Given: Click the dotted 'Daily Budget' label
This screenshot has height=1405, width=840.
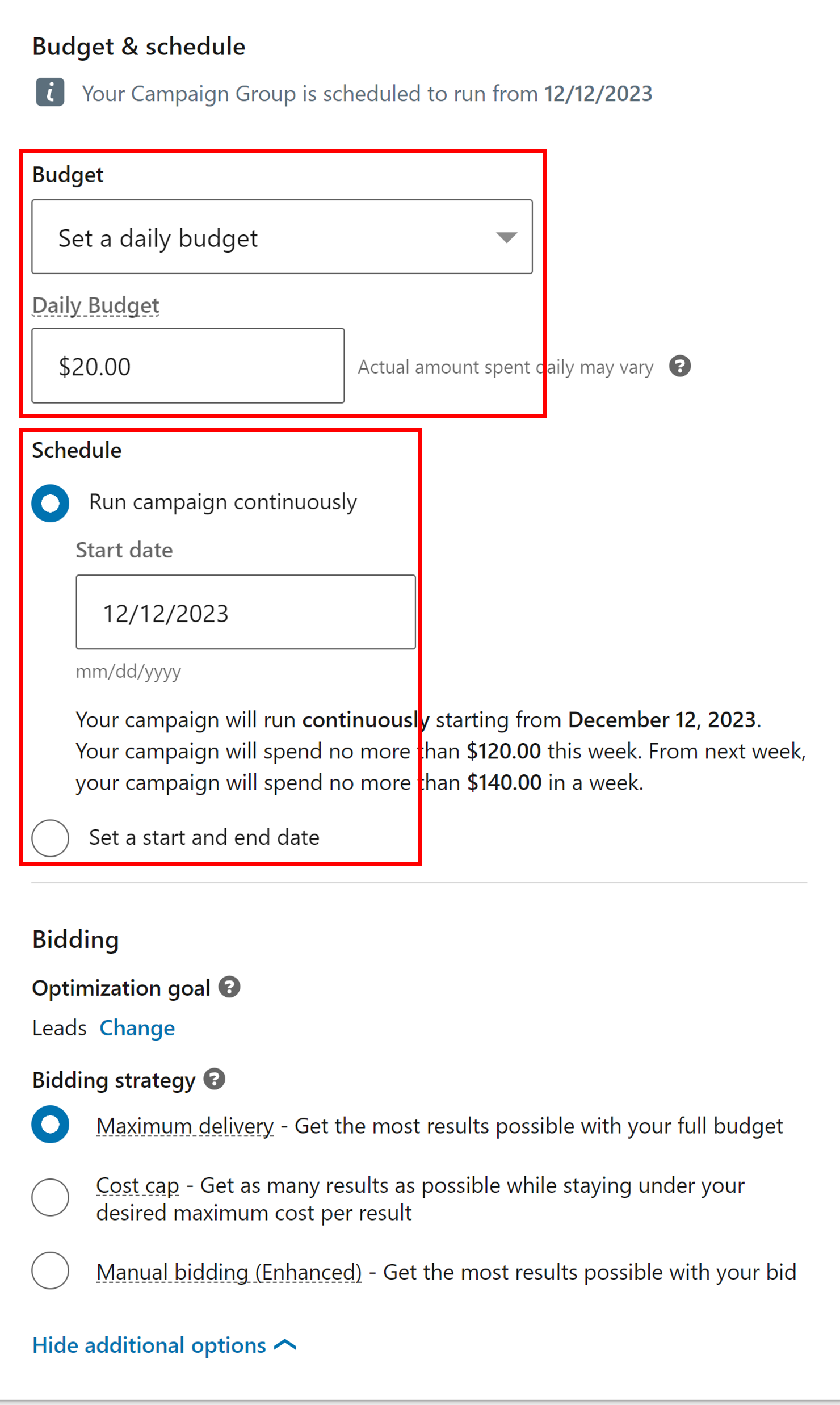Looking at the screenshot, I should click(x=95, y=305).
